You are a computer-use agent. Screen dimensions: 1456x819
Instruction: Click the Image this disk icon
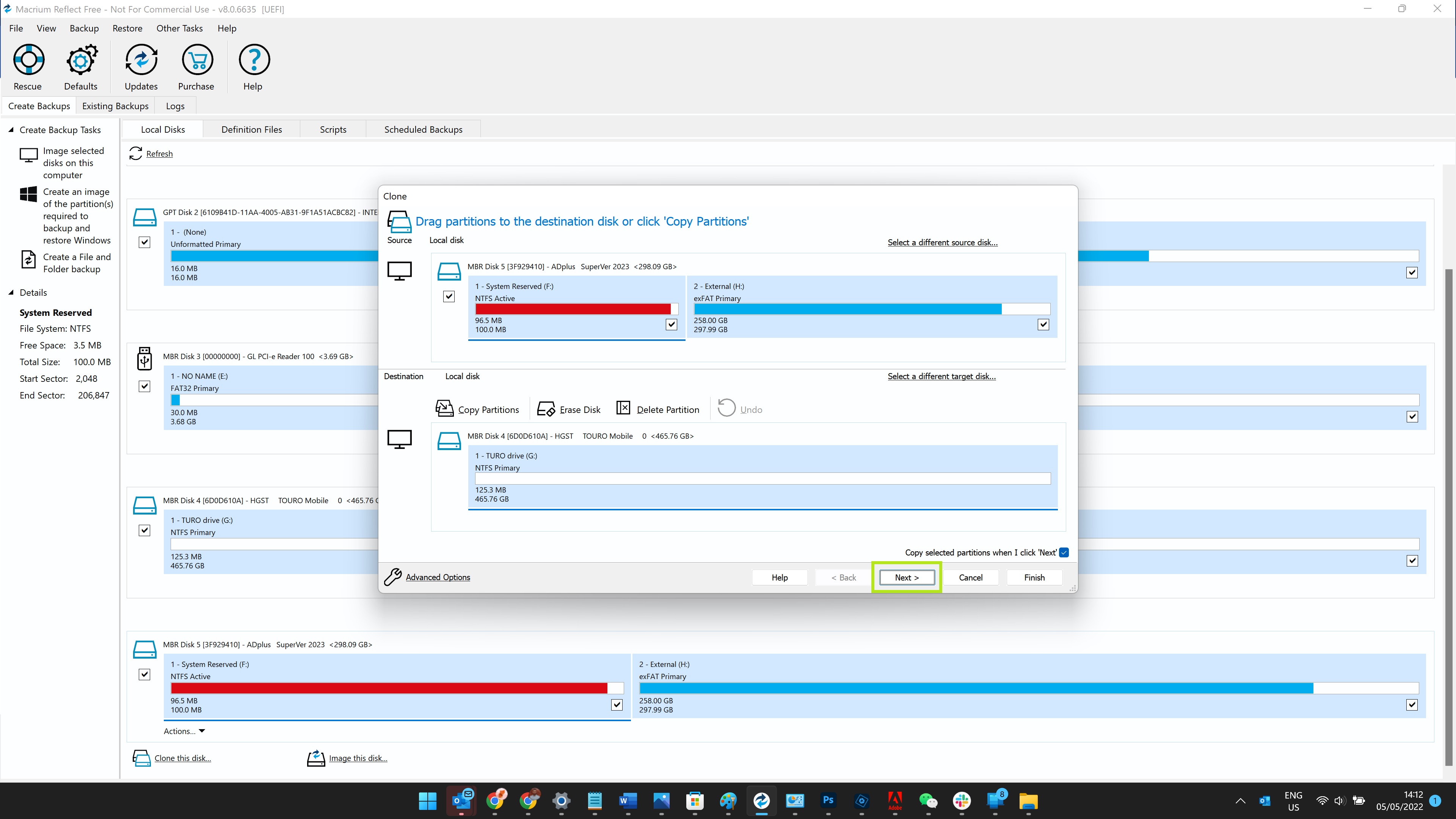click(316, 758)
